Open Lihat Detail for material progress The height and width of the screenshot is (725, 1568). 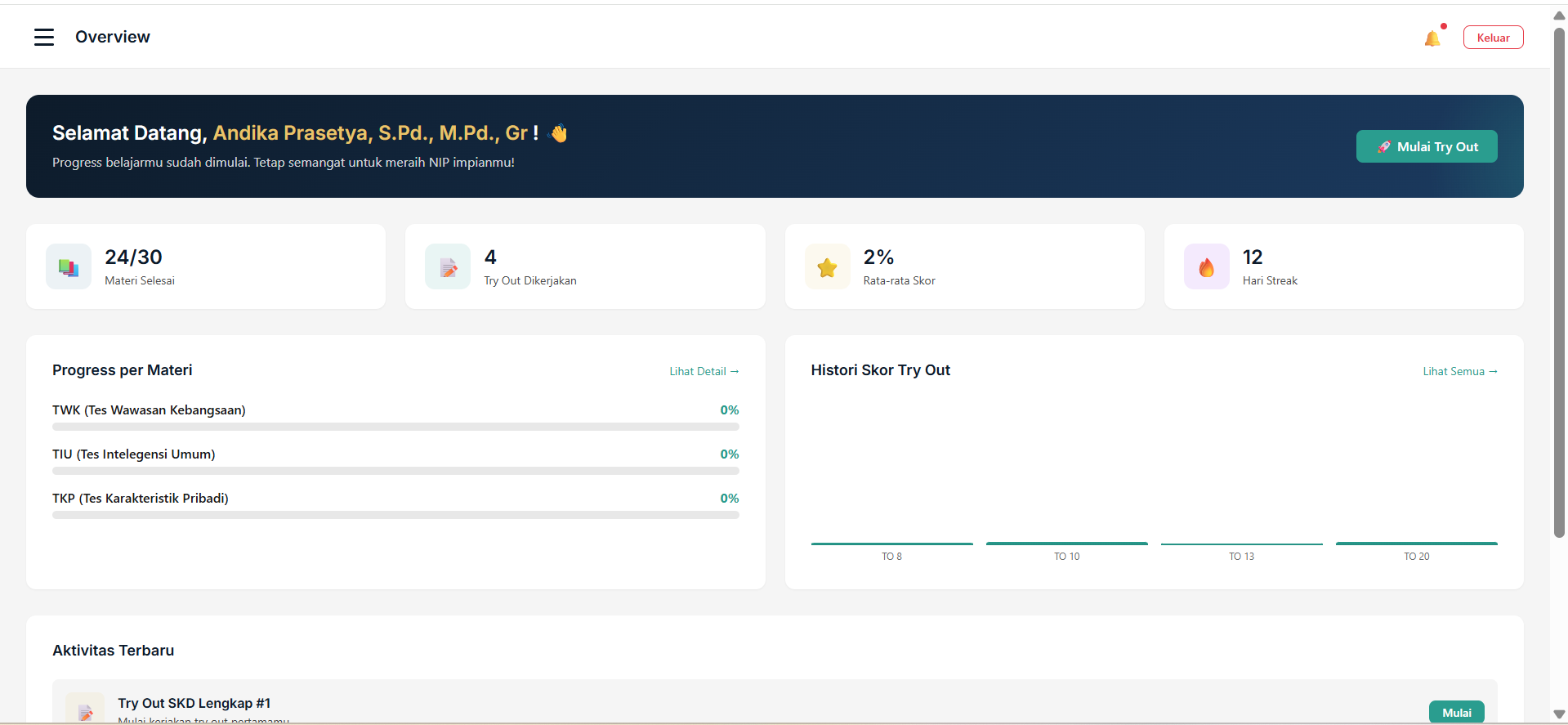(704, 371)
